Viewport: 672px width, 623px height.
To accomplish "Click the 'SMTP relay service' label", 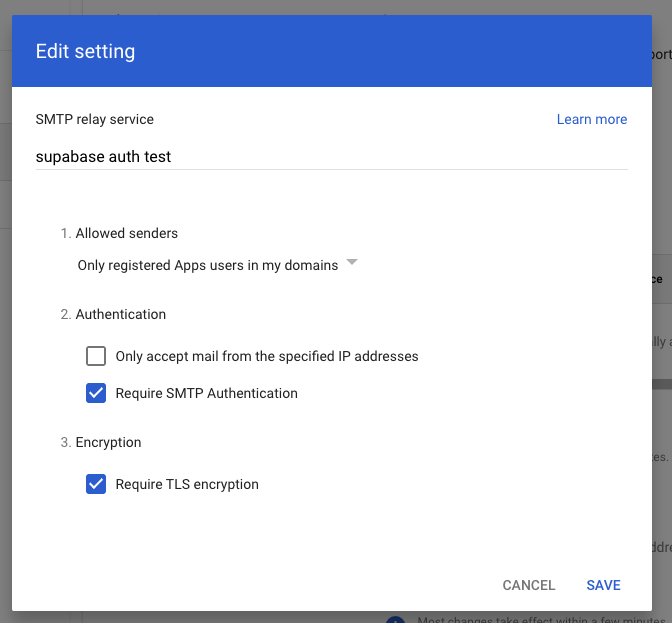I will [95, 119].
